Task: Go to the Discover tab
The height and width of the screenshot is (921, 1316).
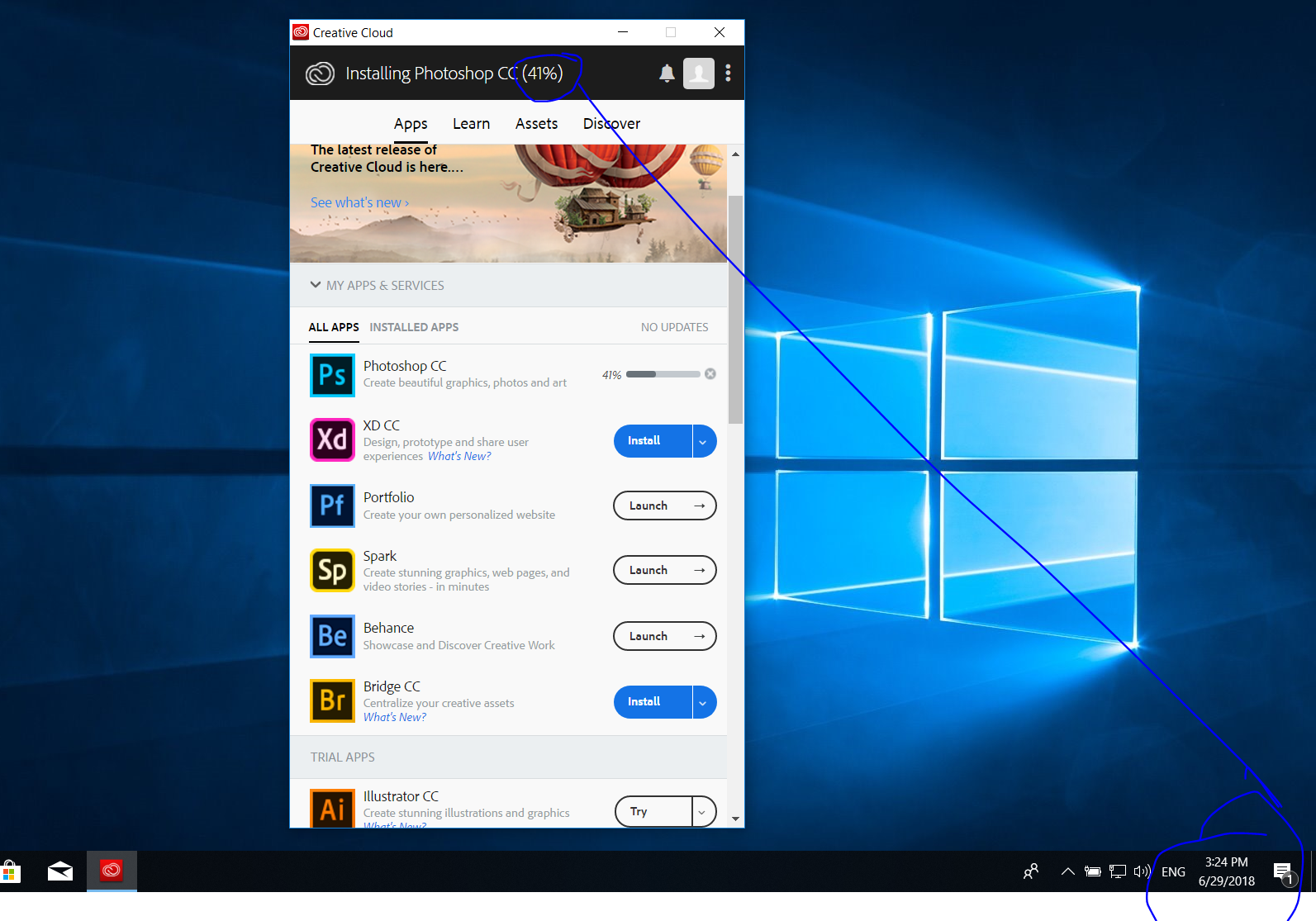Action: click(611, 124)
